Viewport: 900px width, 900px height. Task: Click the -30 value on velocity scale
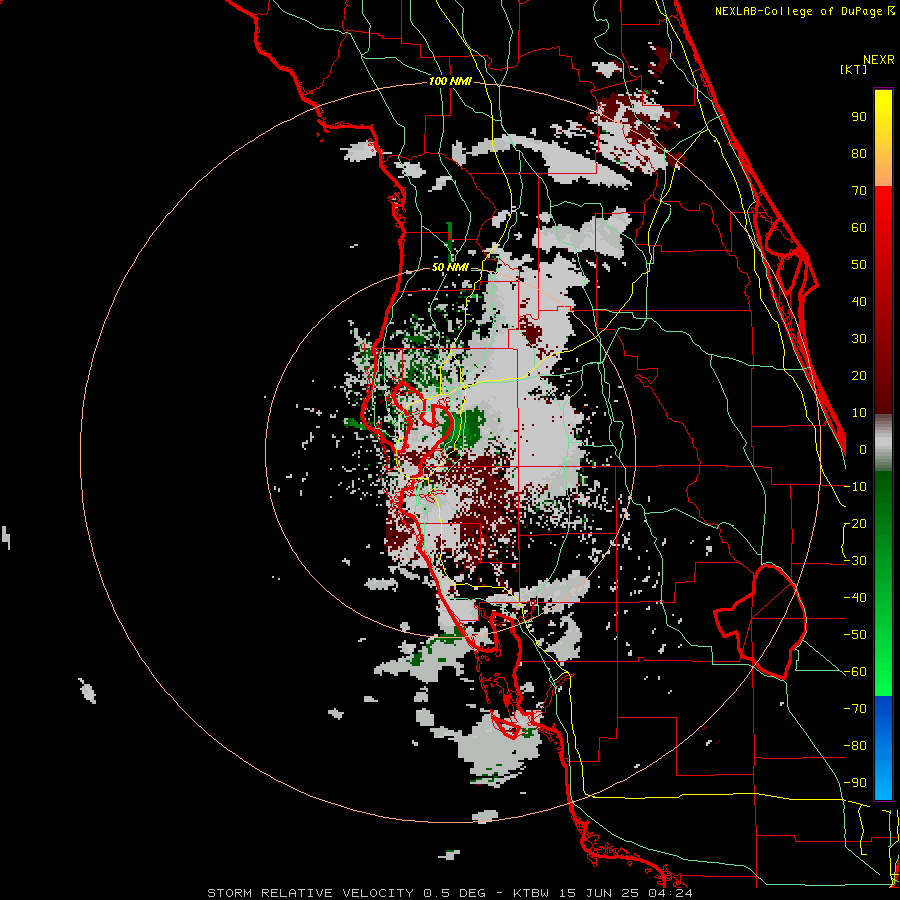[855, 561]
